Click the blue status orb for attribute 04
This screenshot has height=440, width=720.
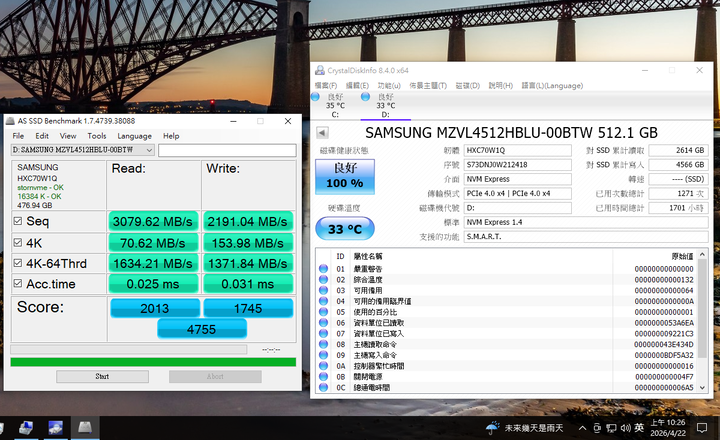click(x=323, y=301)
